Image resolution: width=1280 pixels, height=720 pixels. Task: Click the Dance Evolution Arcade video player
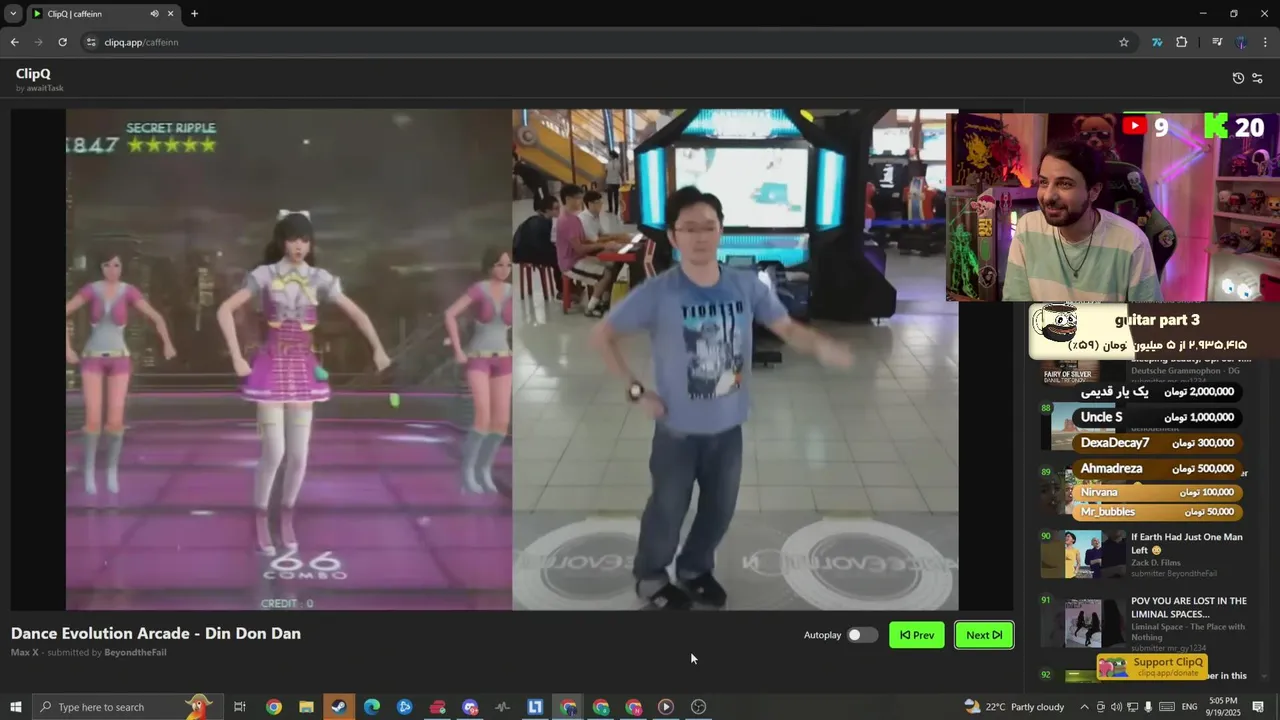(x=512, y=359)
